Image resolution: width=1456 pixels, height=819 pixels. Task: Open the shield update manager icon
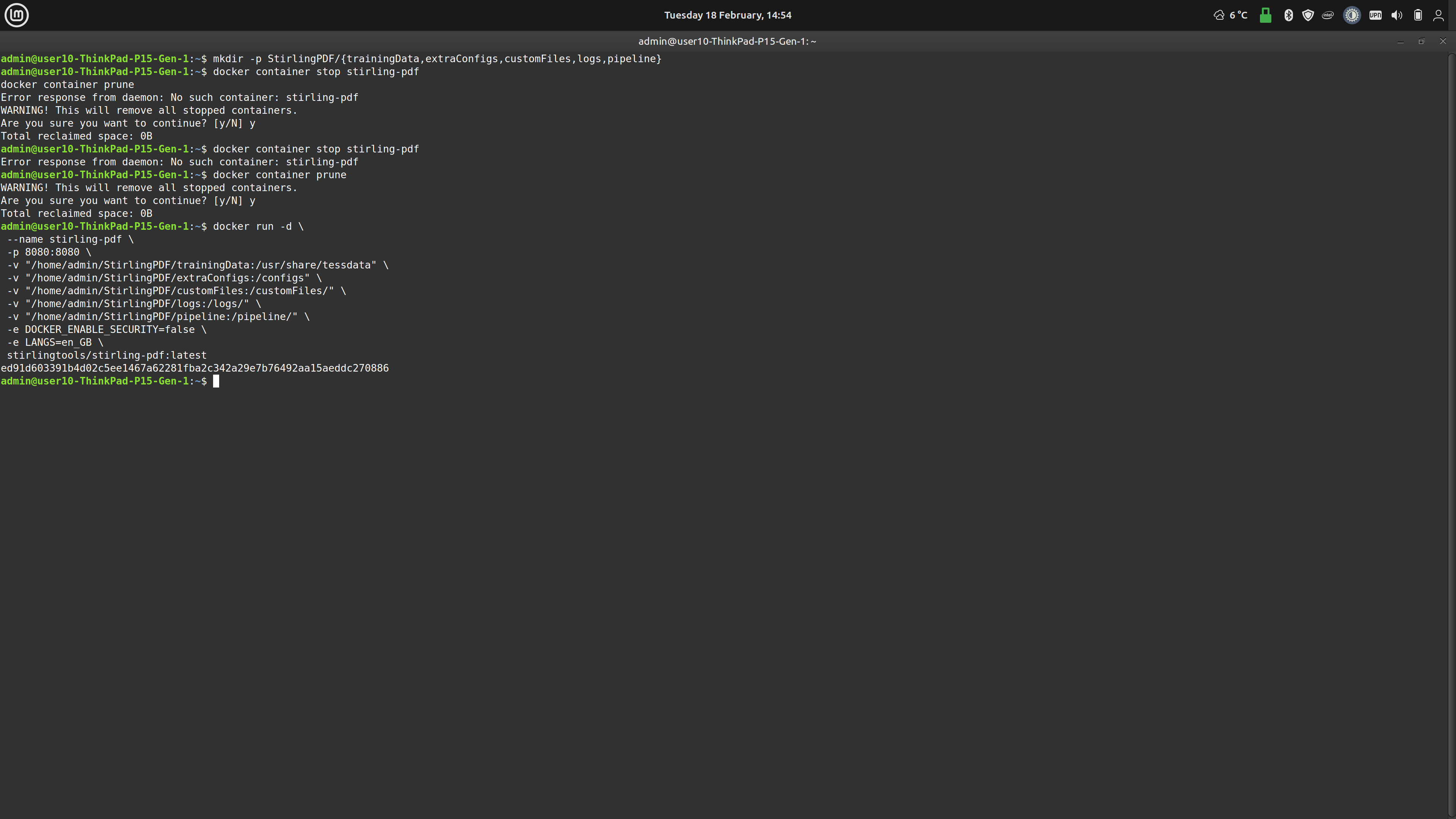[x=1308, y=15]
